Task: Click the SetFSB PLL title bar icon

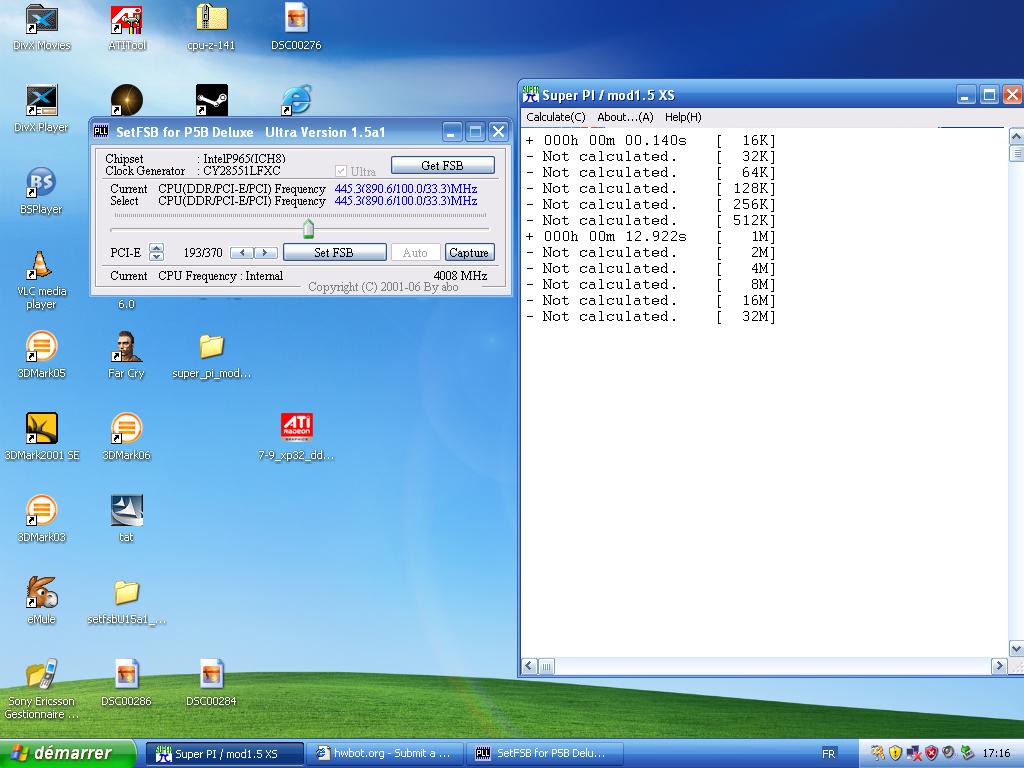Action: point(101,131)
